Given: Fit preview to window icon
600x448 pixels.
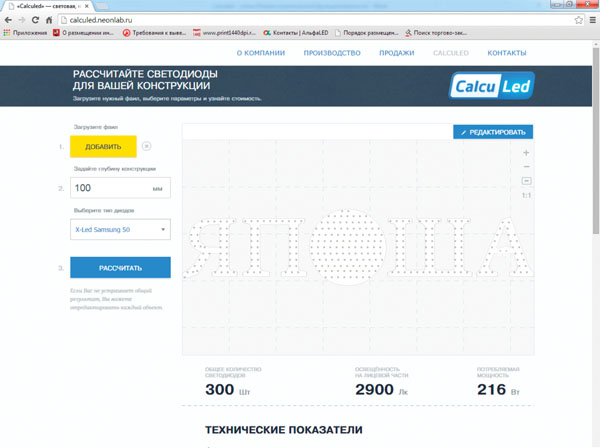Looking at the screenshot, I should tap(527, 181).
